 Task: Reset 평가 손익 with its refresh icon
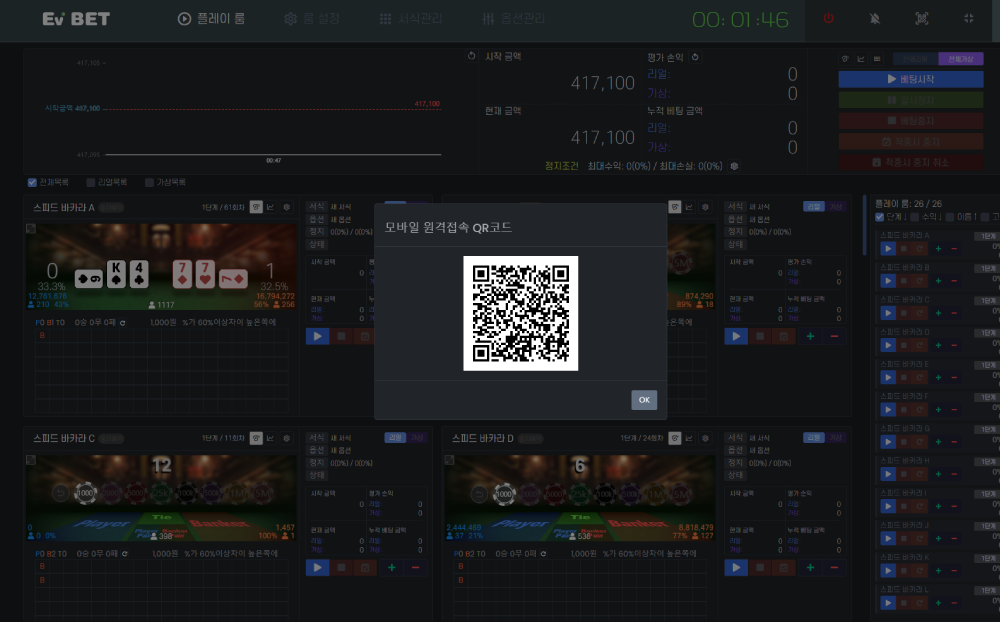[x=695, y=57]
